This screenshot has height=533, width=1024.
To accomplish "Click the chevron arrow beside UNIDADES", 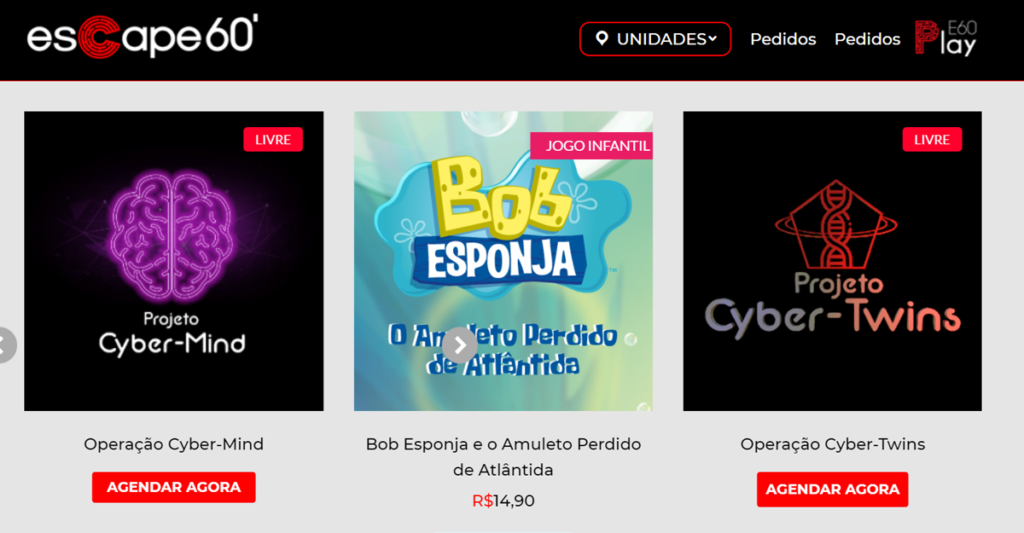I will click(712, 39).
